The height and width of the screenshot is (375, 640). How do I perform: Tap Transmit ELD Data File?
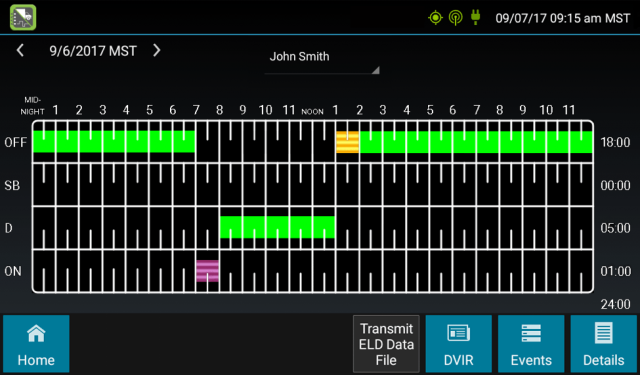[x=386, y=344]
